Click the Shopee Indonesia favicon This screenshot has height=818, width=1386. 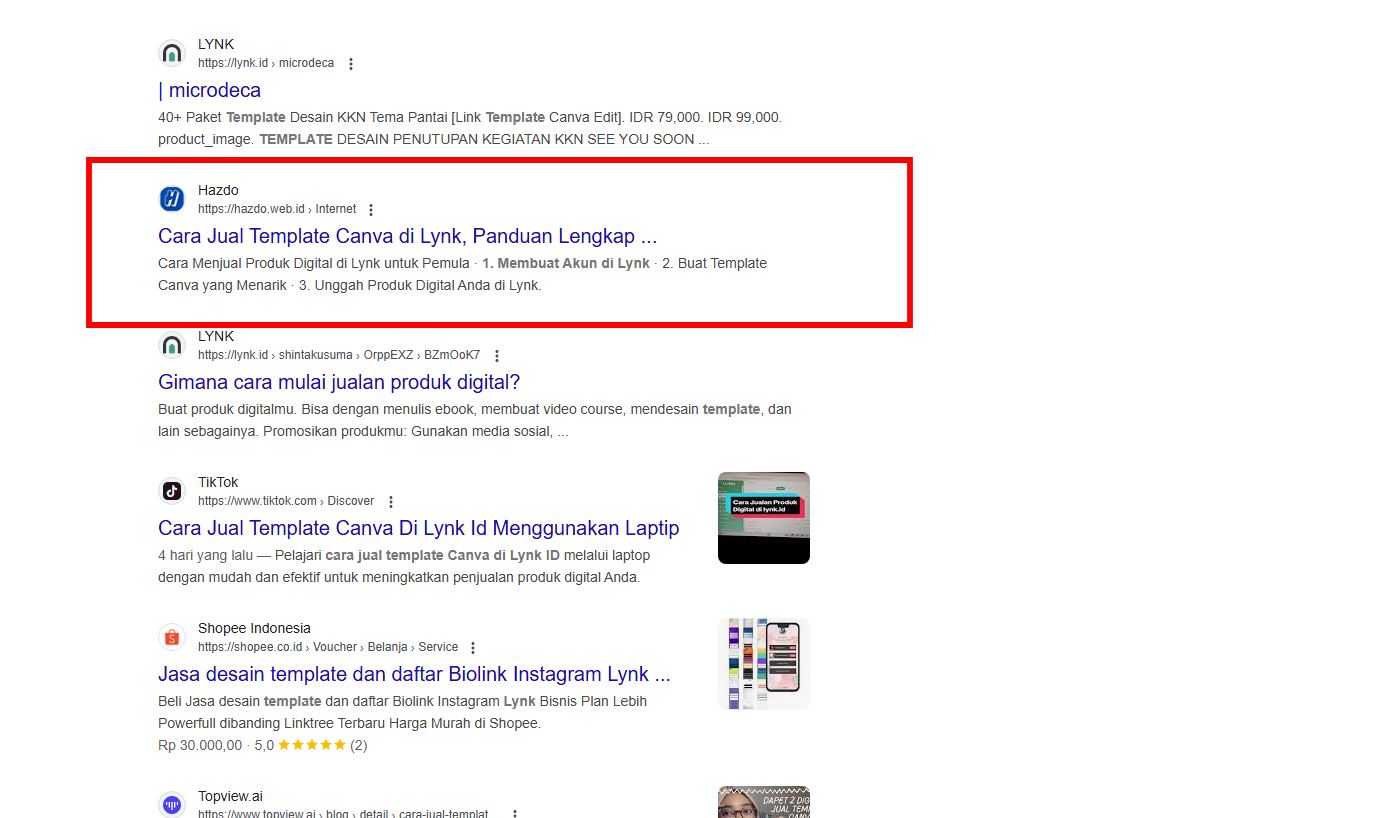(x=172, y=637)
